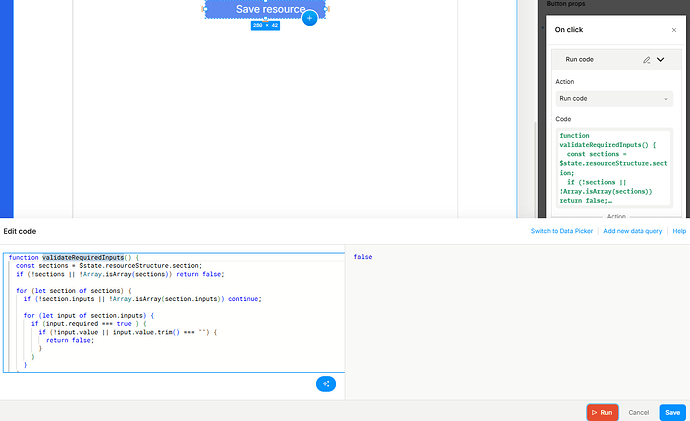Click the On click panel title
Viewport: 690px width, 421px height.
point(569,30)
